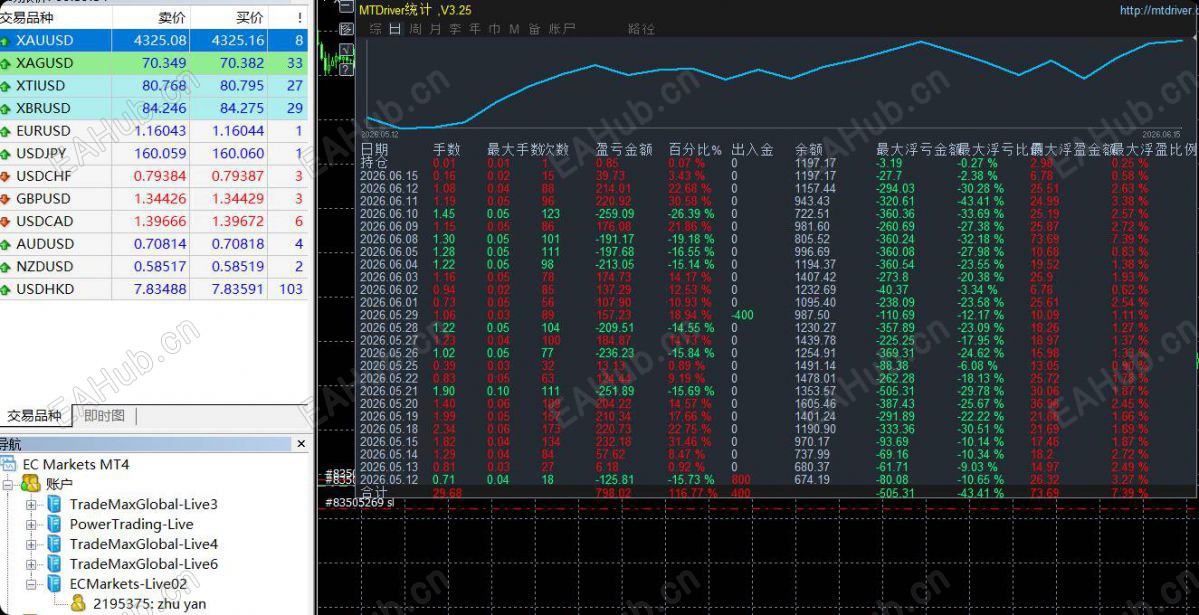This screenshot has height=615, width=1199.
Task: Click the arrow icon beside EURUSD
Action: (x=5, y=132)
